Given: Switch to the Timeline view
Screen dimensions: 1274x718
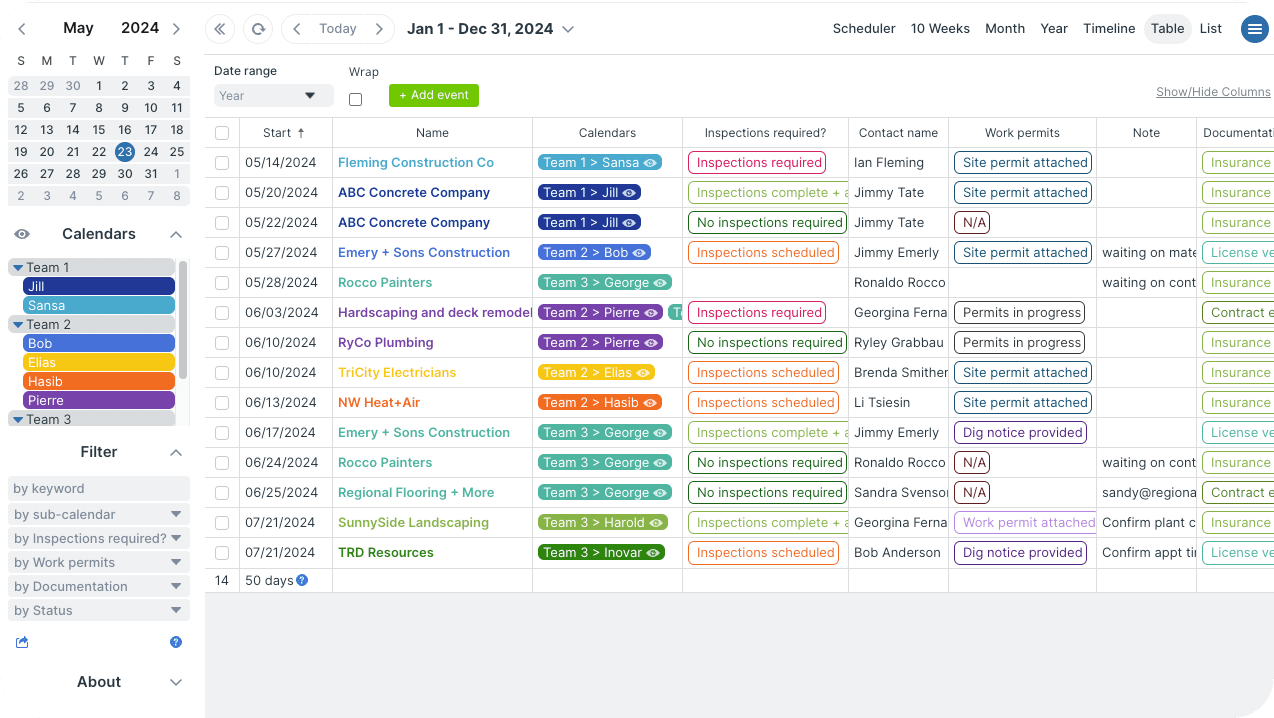Looking at the screenshot, I should (1109, 29).
